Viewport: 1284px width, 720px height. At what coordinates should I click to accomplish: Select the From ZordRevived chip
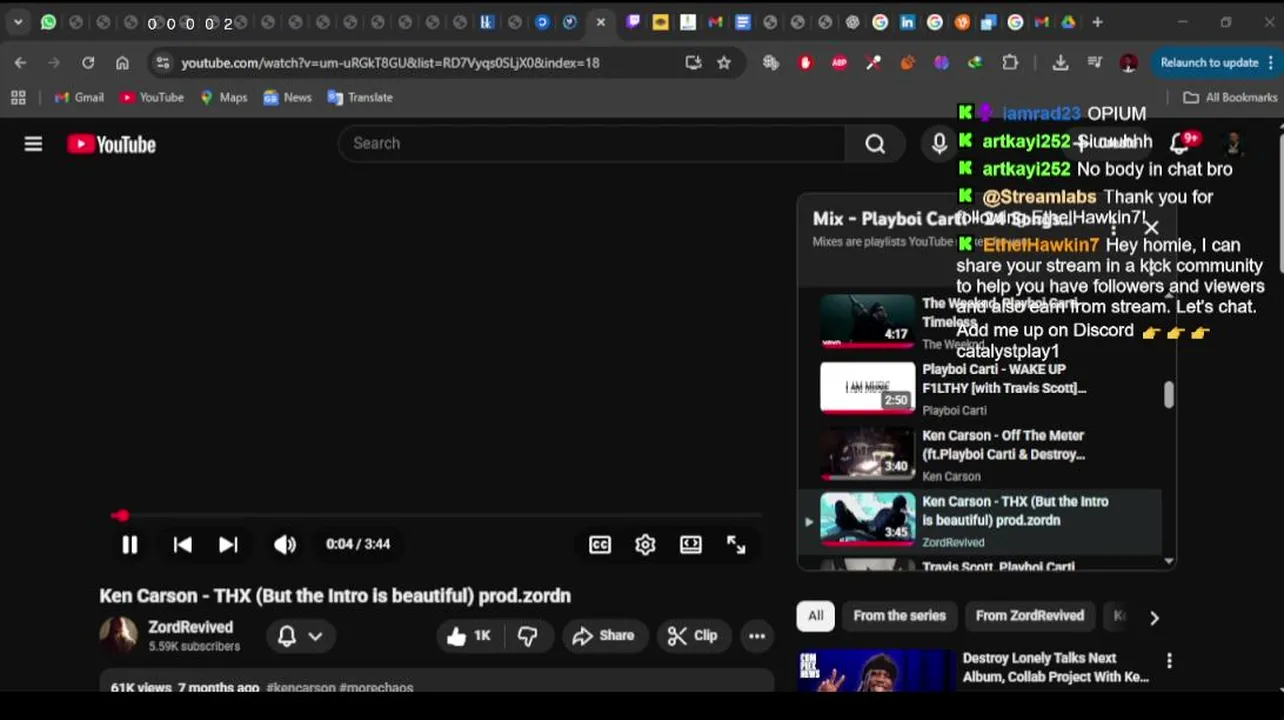pos(1029,616)
